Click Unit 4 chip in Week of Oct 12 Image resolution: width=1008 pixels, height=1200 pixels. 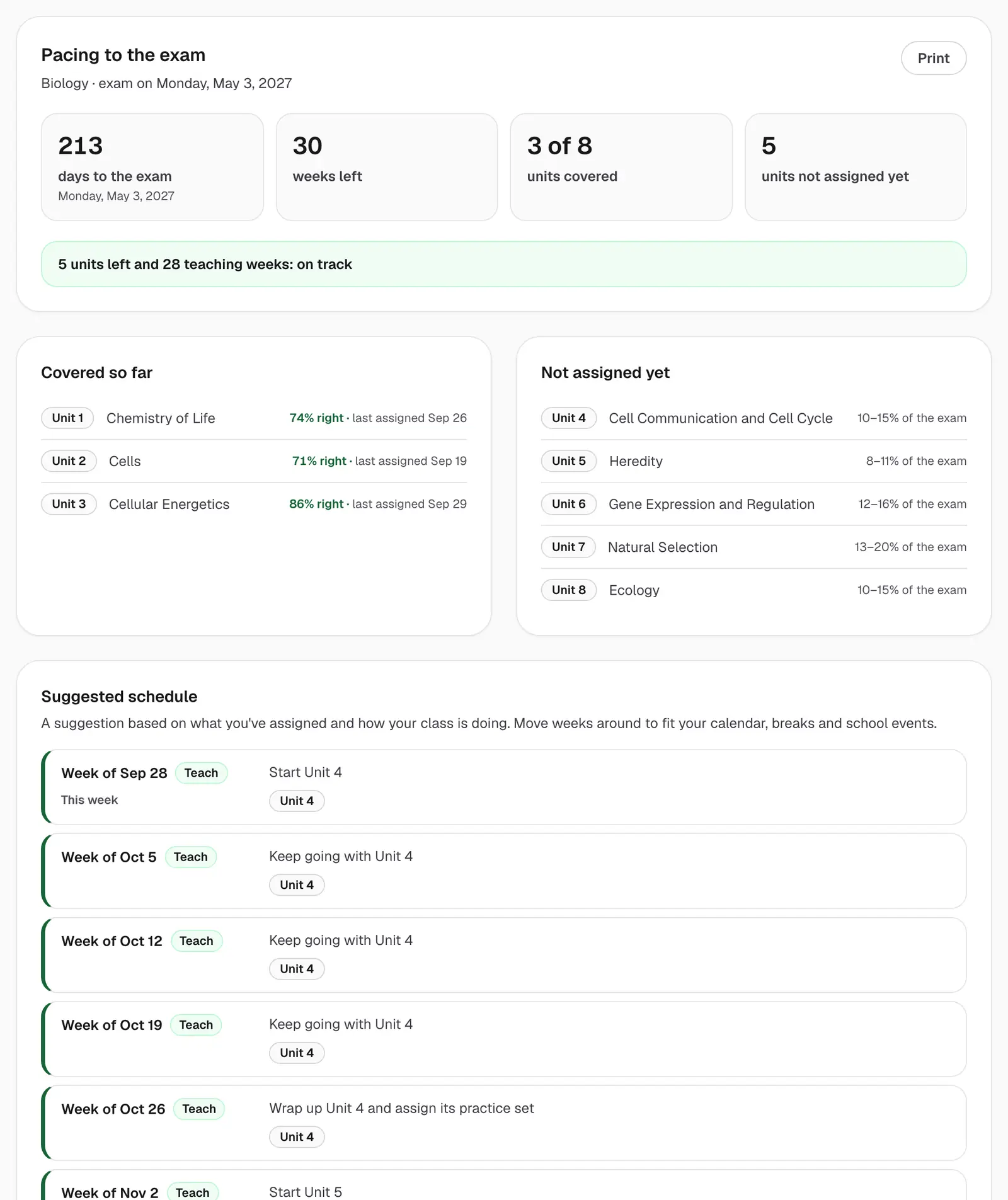click(x=297, y=969)
